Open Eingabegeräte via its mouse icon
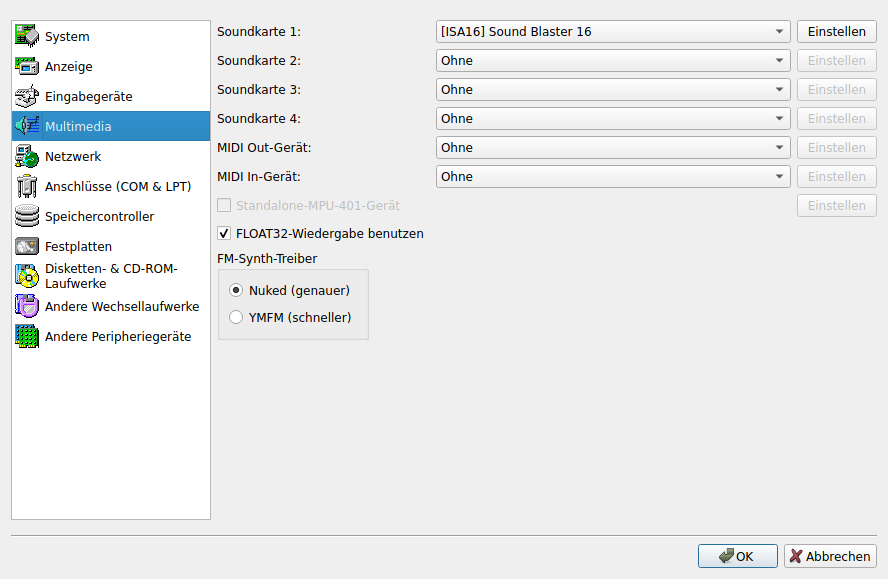 (27, 97)
